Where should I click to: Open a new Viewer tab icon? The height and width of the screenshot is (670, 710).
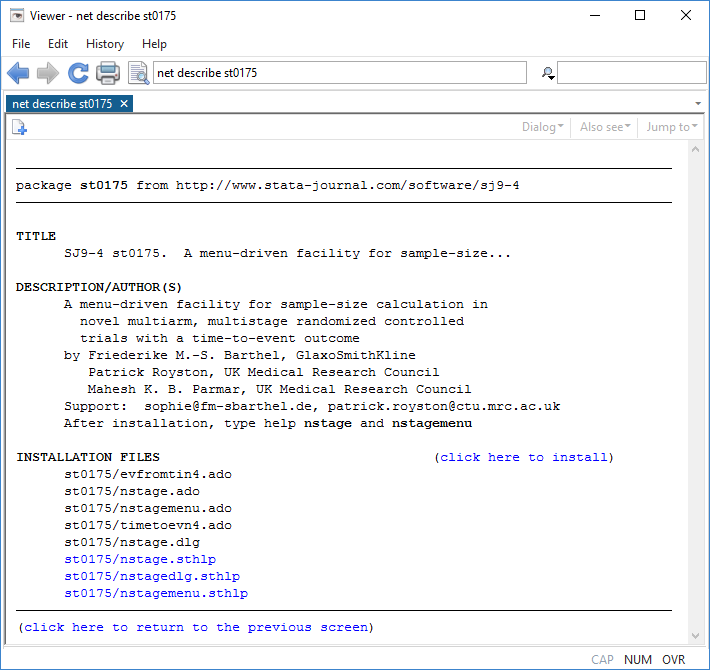coord(19,127)
